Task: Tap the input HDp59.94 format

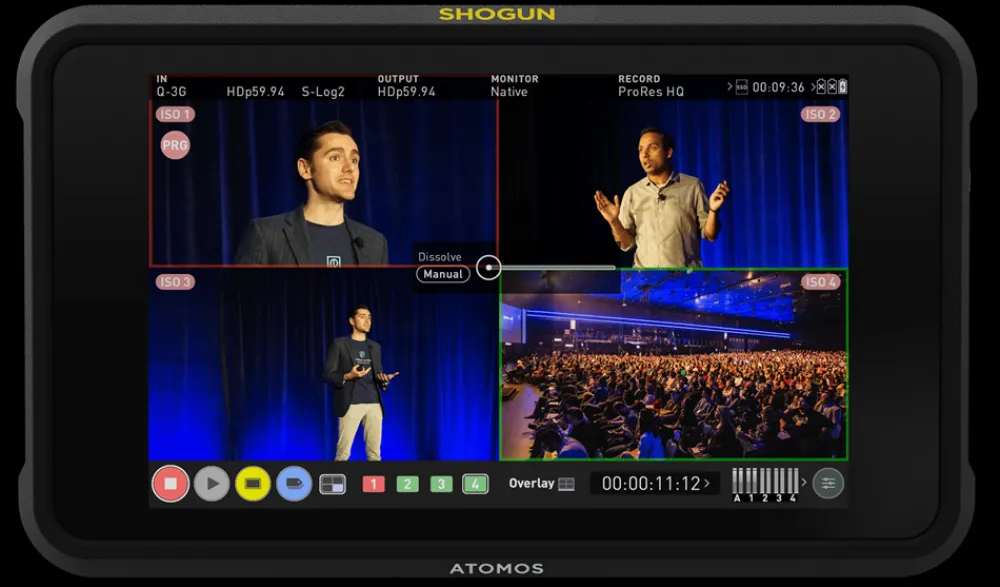Action: tap(255, 92)
